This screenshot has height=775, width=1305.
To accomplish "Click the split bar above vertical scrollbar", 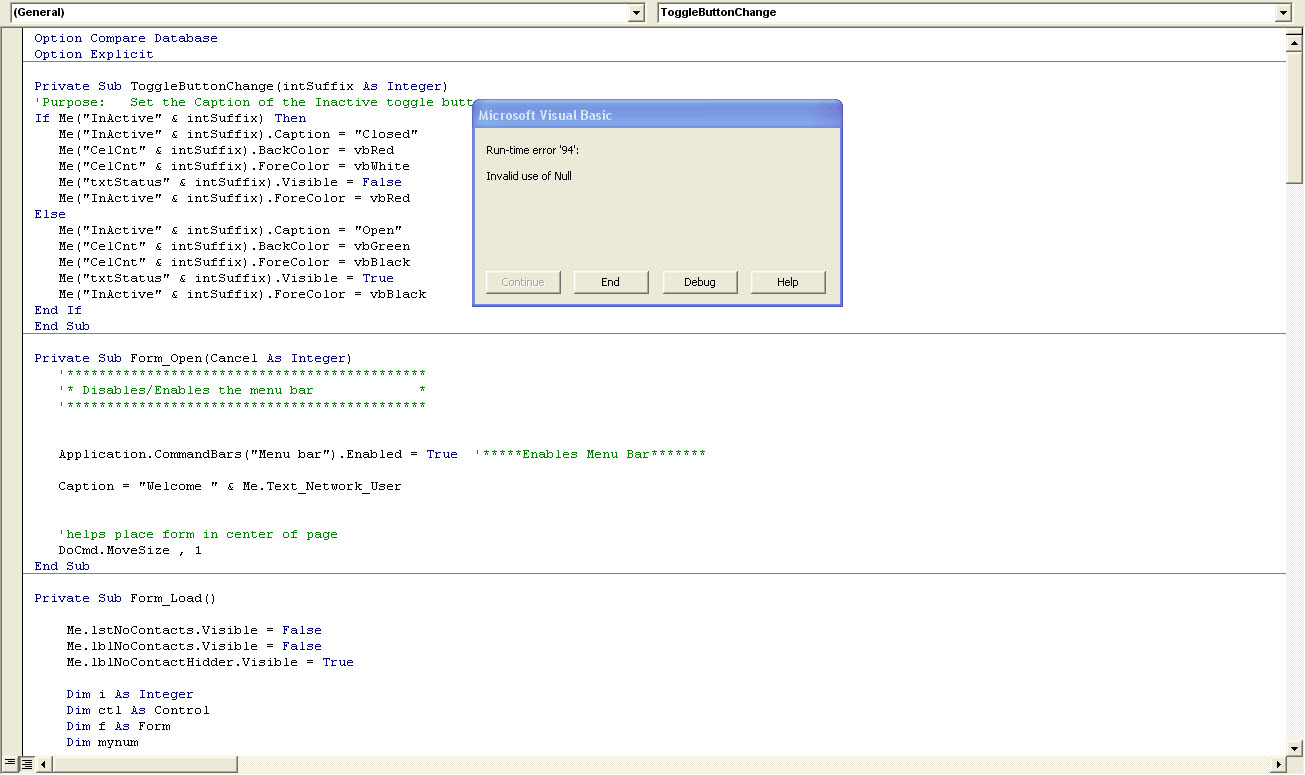I will (x=1295, y=31).
